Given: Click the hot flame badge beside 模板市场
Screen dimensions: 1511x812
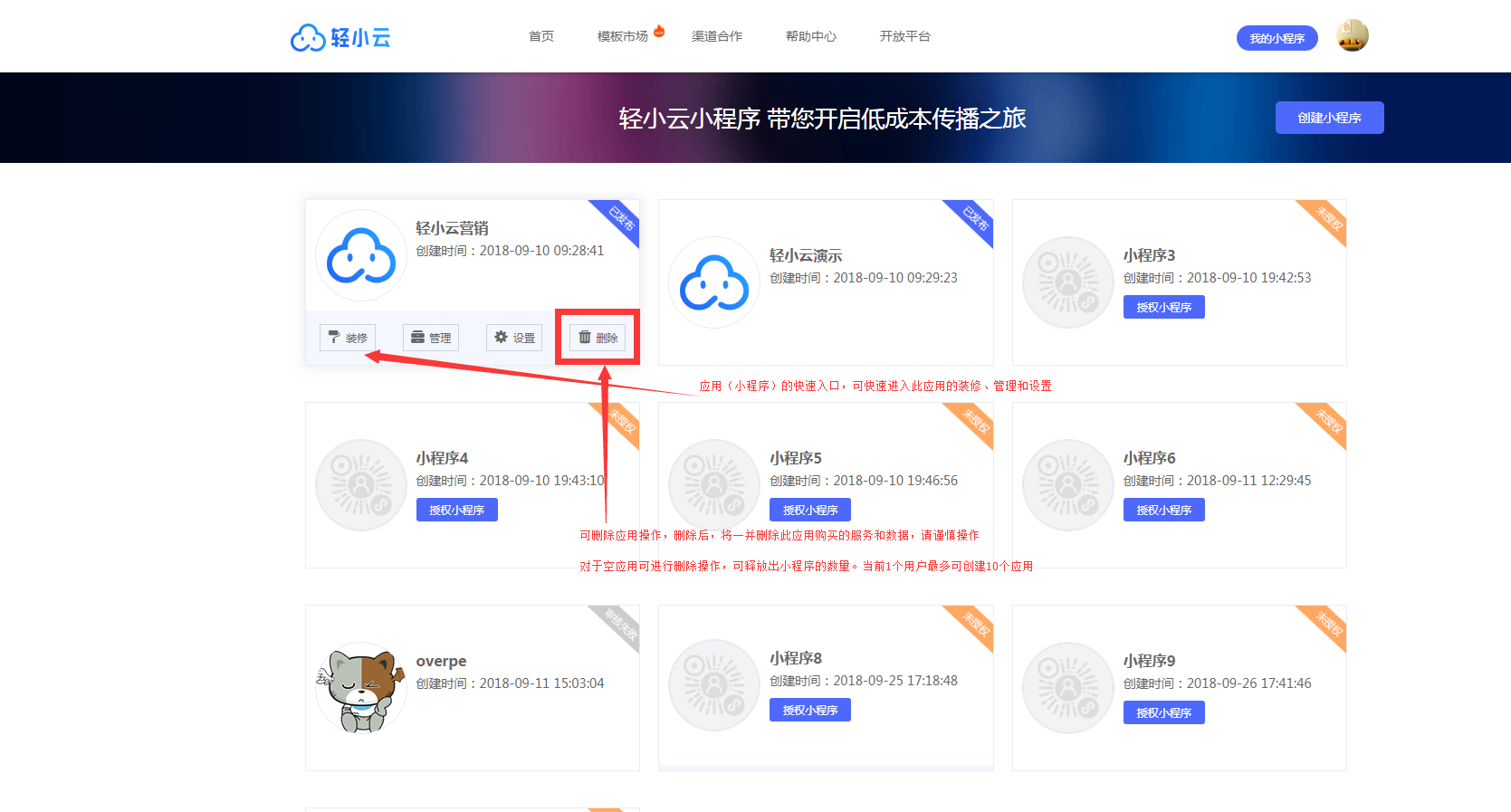Looking at the screenshot, I should (x=659, y=31).
